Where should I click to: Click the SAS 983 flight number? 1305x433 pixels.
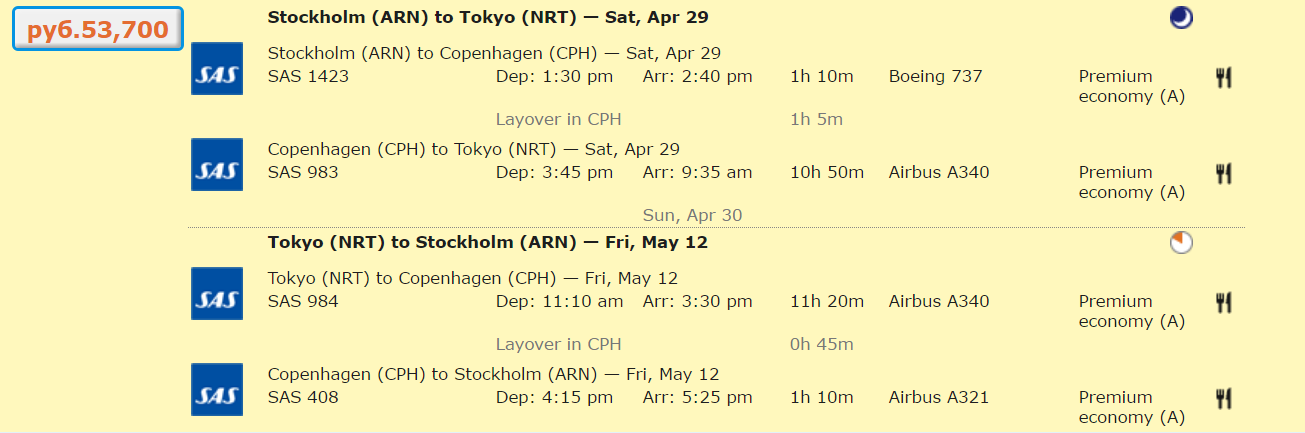(303, 172)
